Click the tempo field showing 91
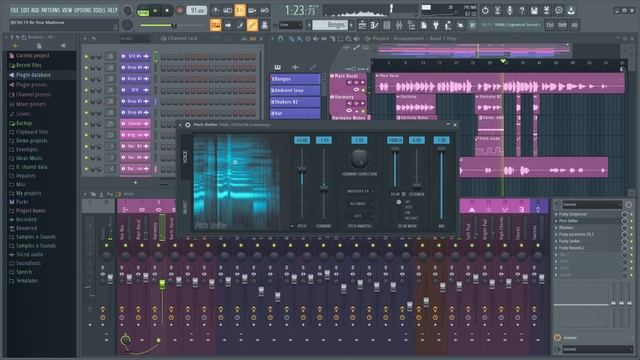Image resolution: width=640 pixels, height=360 pixels. click(x=196, y=10)
